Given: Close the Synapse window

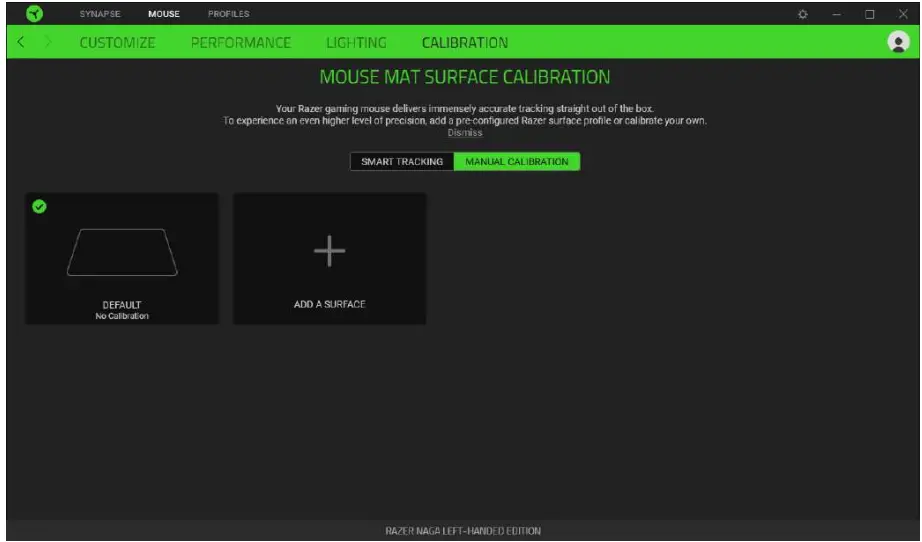Looking at the screenshot, I should (x=903, y=14).
